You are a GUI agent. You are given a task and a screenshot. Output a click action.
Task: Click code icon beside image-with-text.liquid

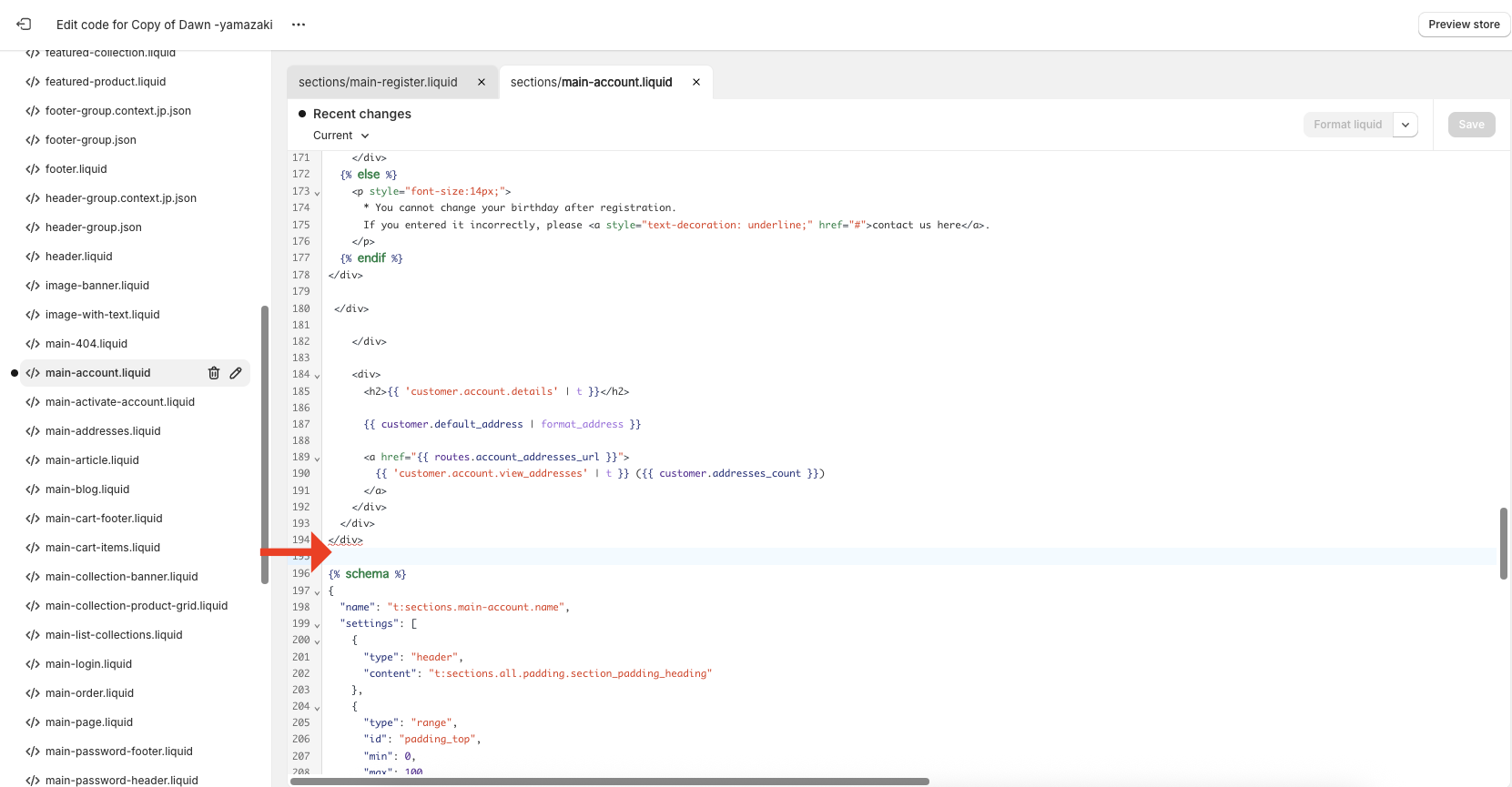click(x=33, y=315)
